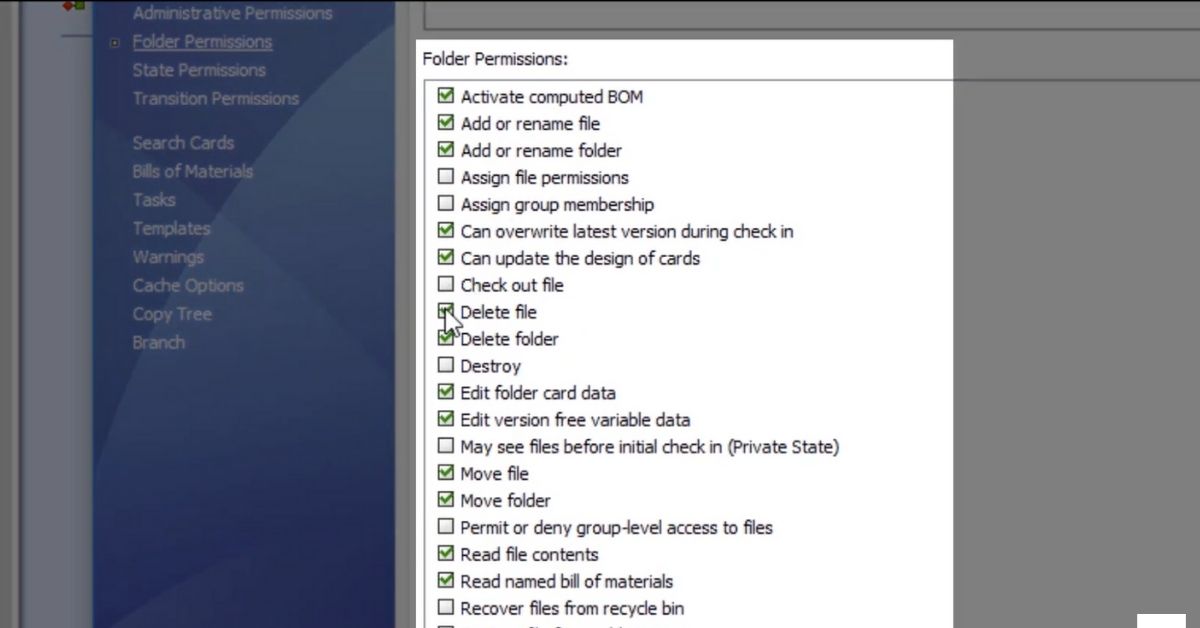Enable the Destroy permission checkbox
The height and width of the screenshot is (628, 1200).
446,366
